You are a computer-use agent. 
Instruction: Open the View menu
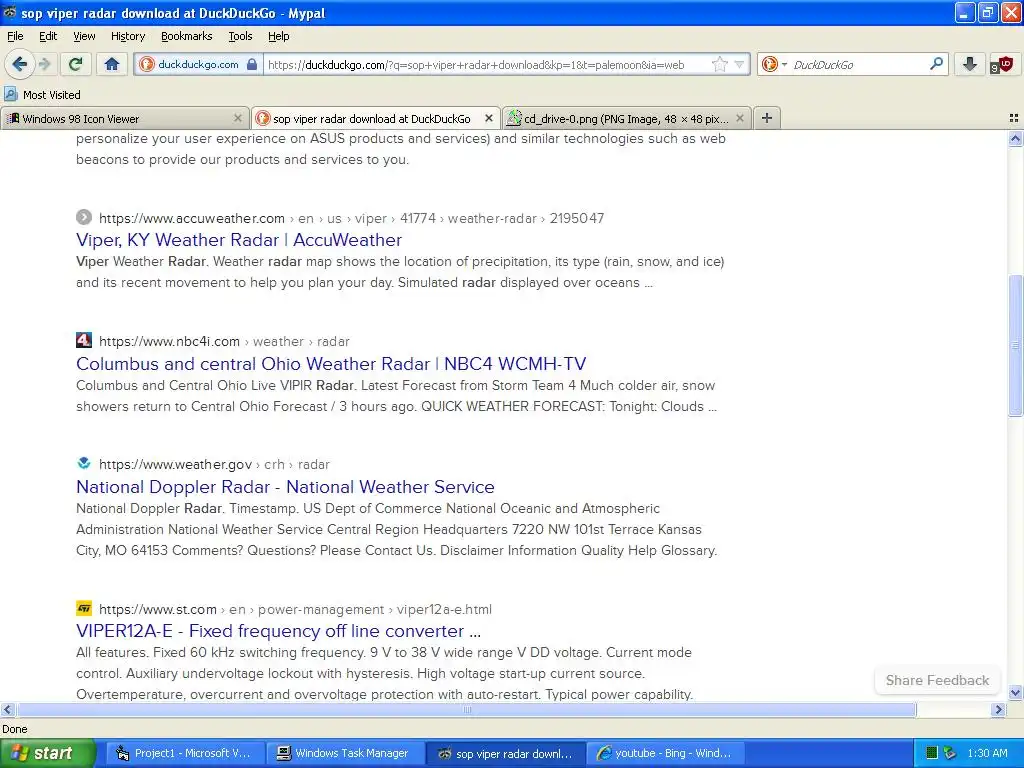coord(84,36)
